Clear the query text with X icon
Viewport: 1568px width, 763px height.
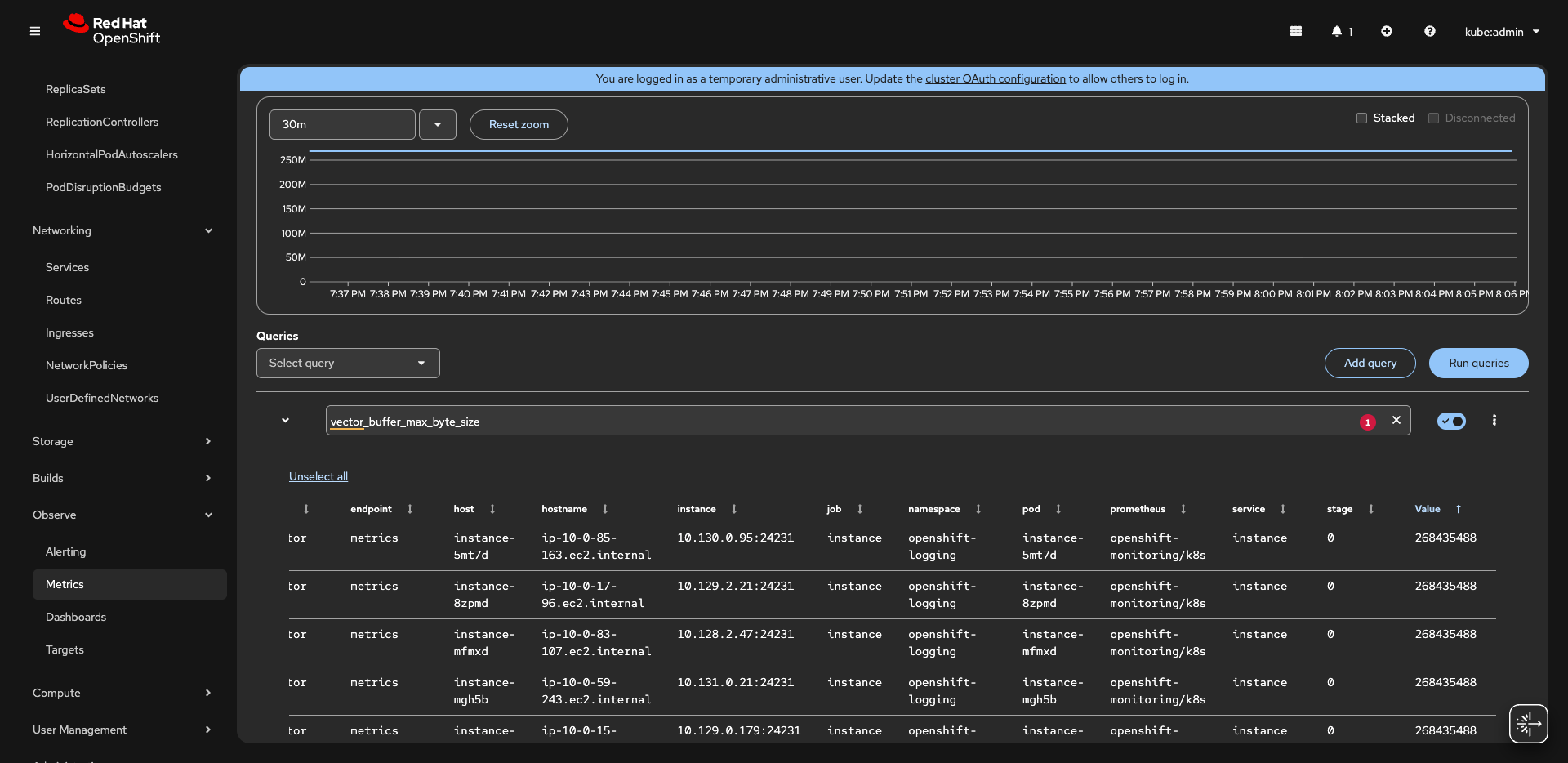point(1396,420)
